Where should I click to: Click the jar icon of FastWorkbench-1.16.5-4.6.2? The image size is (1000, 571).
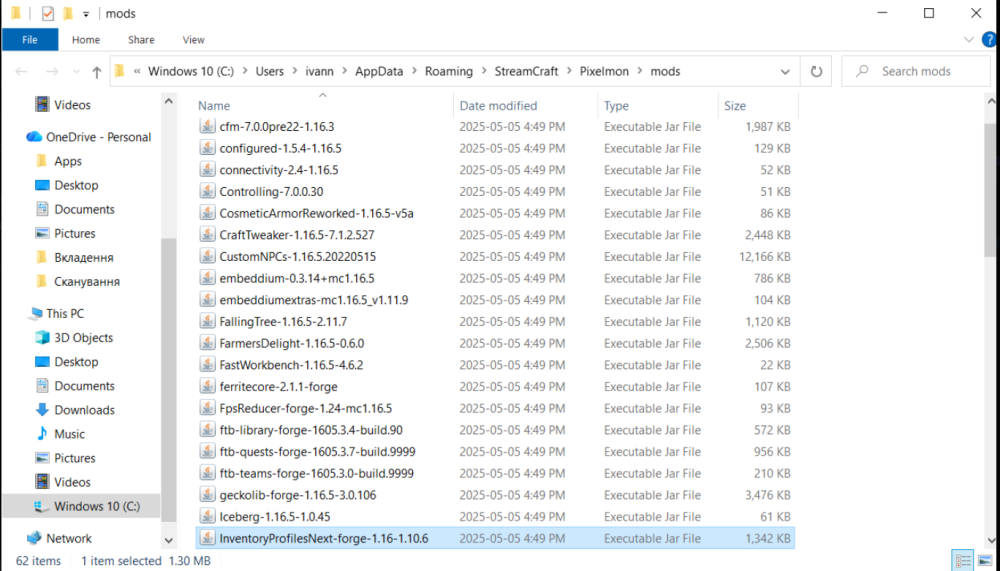[207, 365]
